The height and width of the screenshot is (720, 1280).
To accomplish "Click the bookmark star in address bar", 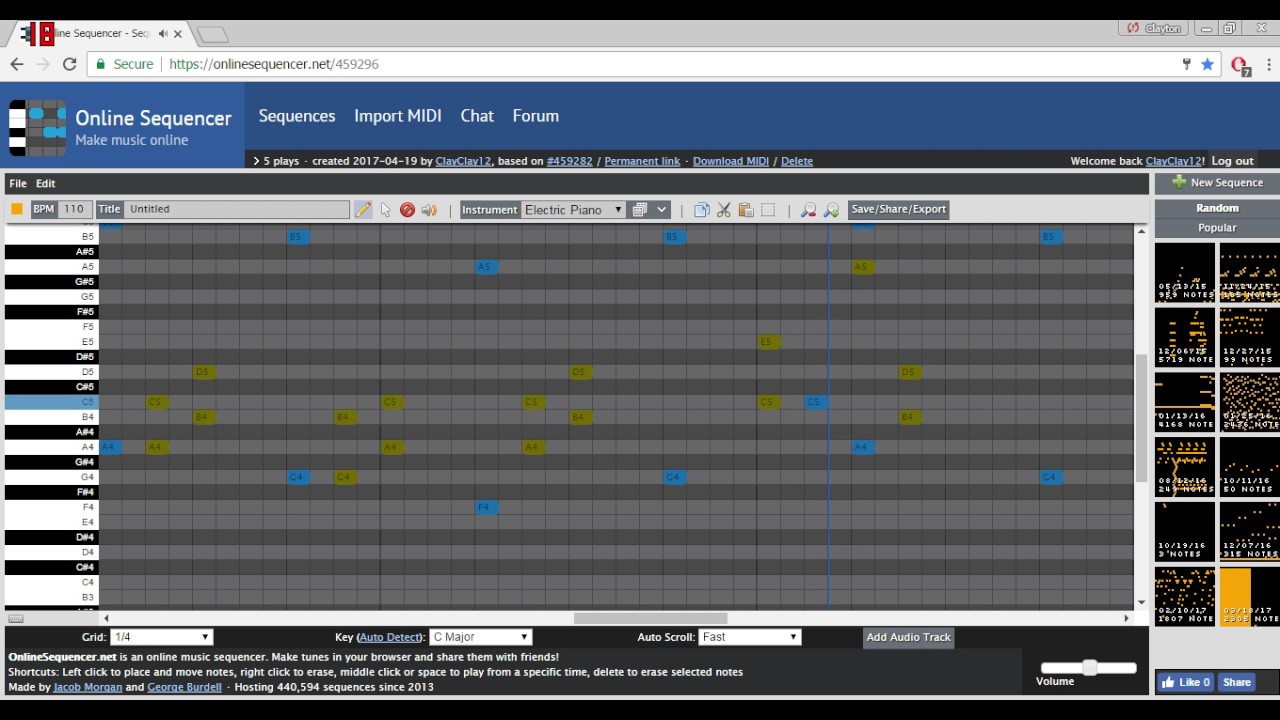I will point(1207,64).
